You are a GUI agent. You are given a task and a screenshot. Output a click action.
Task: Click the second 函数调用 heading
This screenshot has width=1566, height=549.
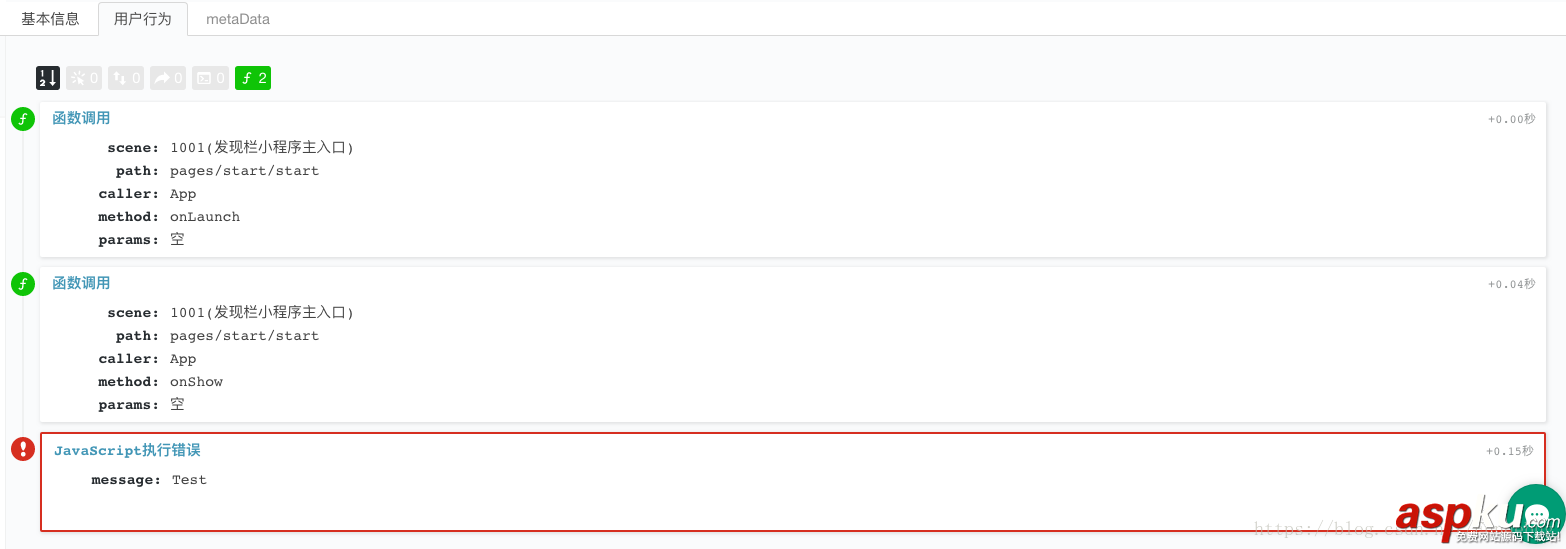click(x=81, y=283)
